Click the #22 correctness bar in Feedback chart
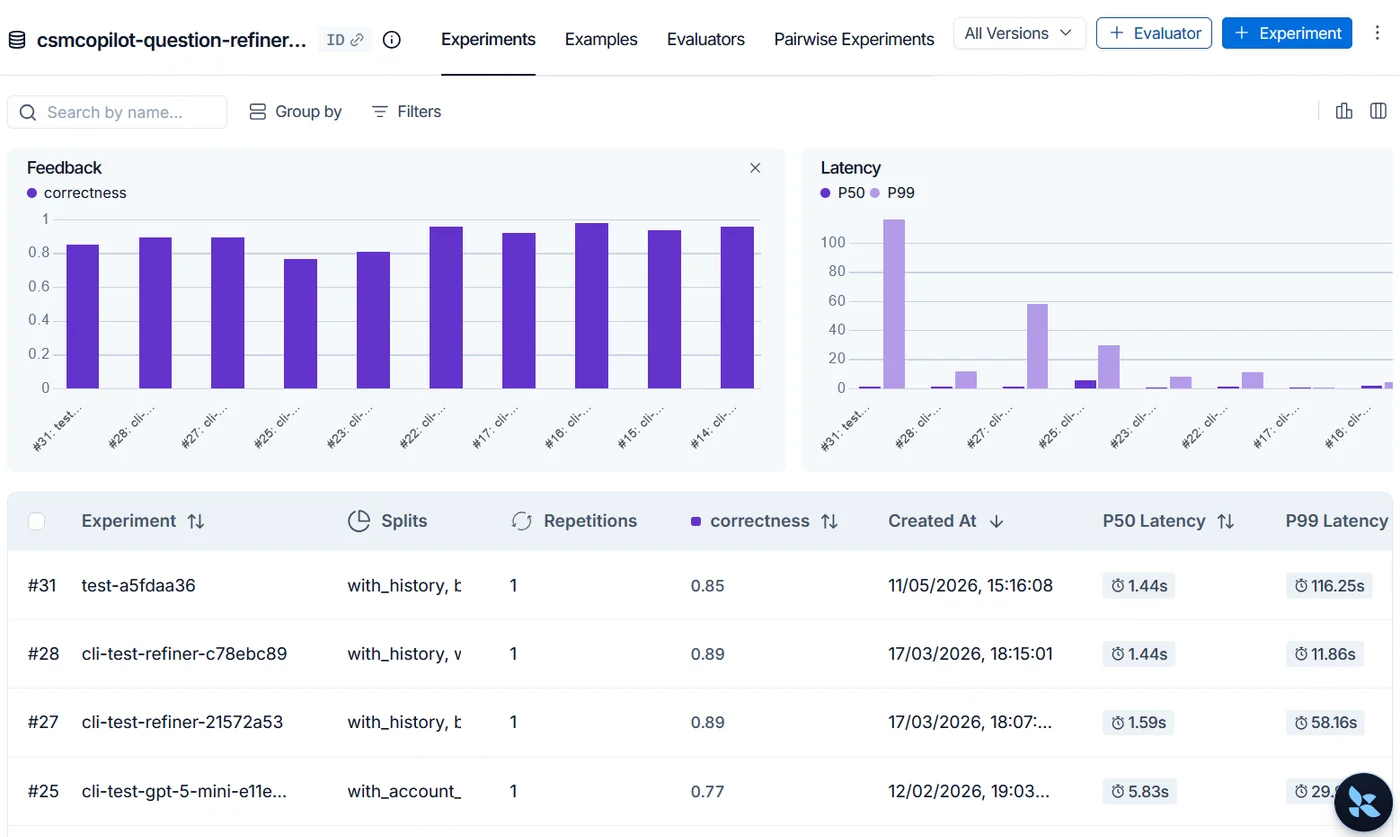1400x837 pixels. (x=446, y=307)
